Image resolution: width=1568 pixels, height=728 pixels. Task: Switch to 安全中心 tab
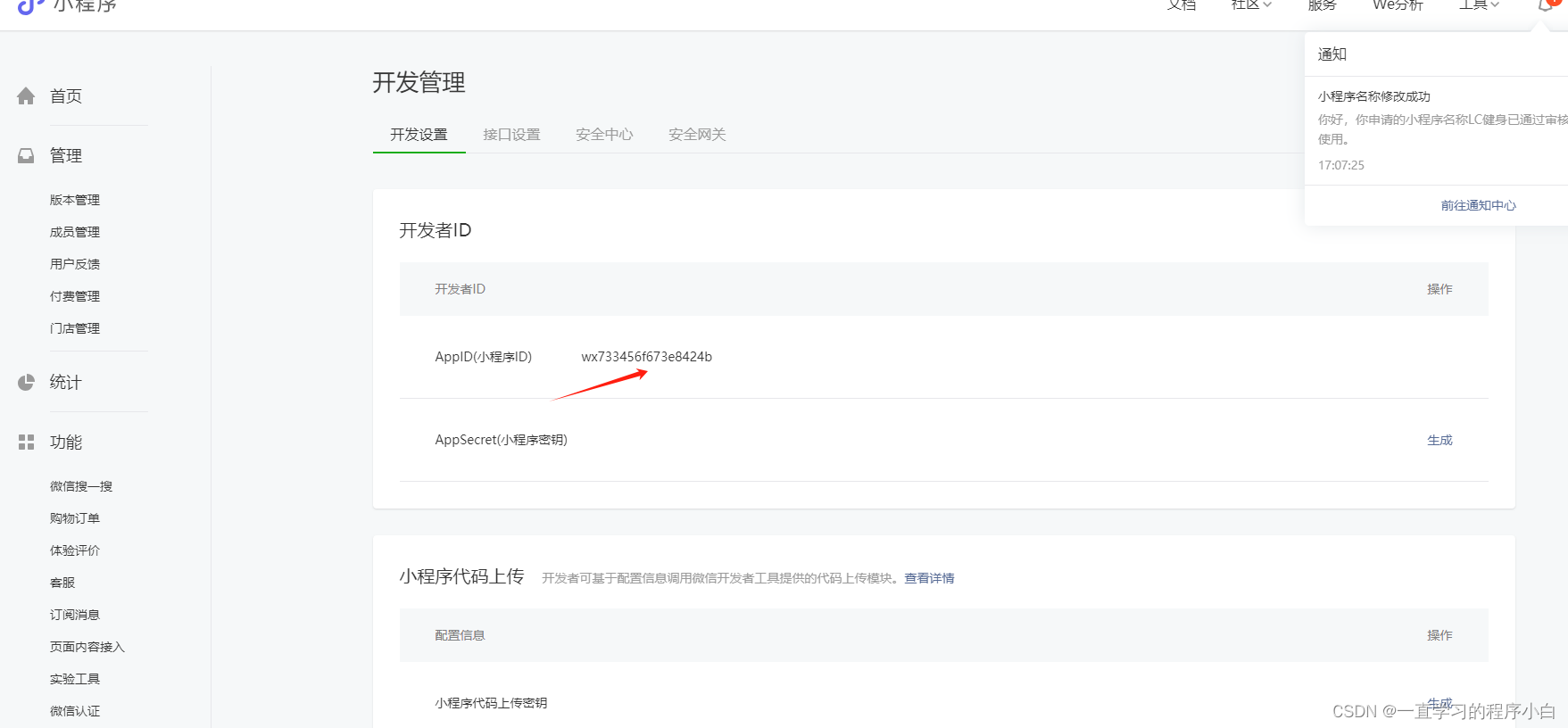604,135
